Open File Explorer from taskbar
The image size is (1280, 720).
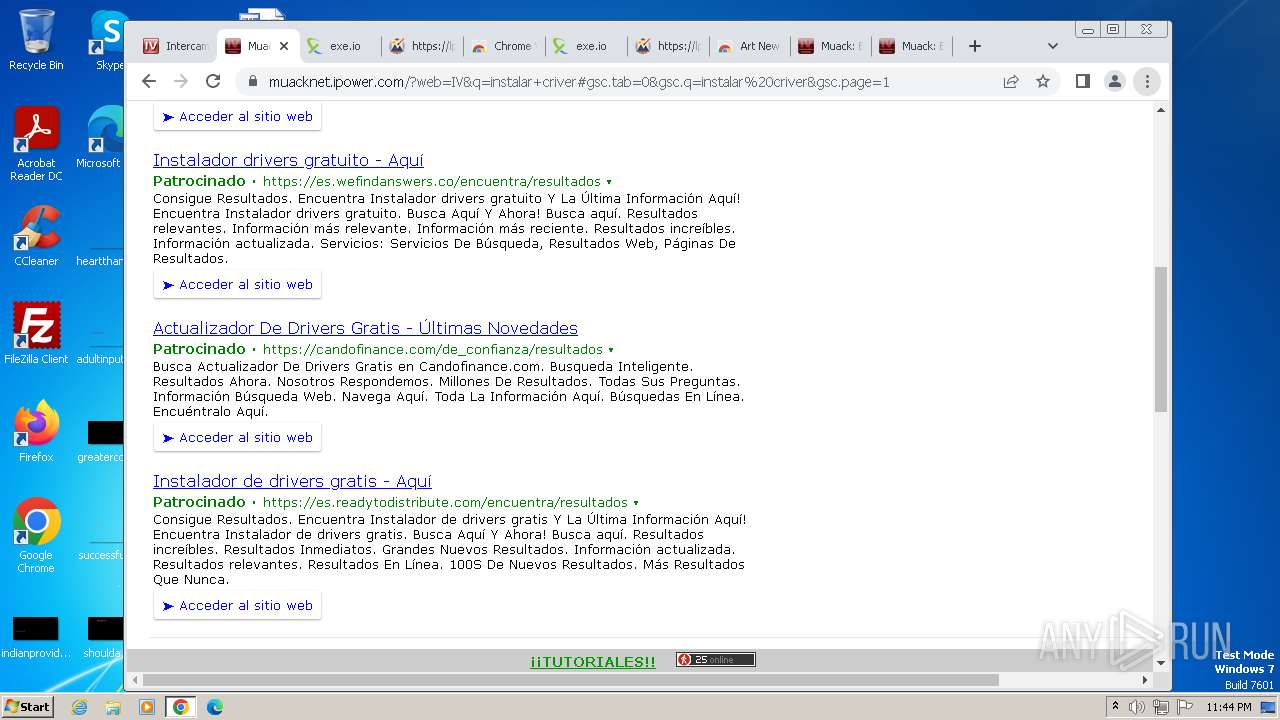click(113, 707)
